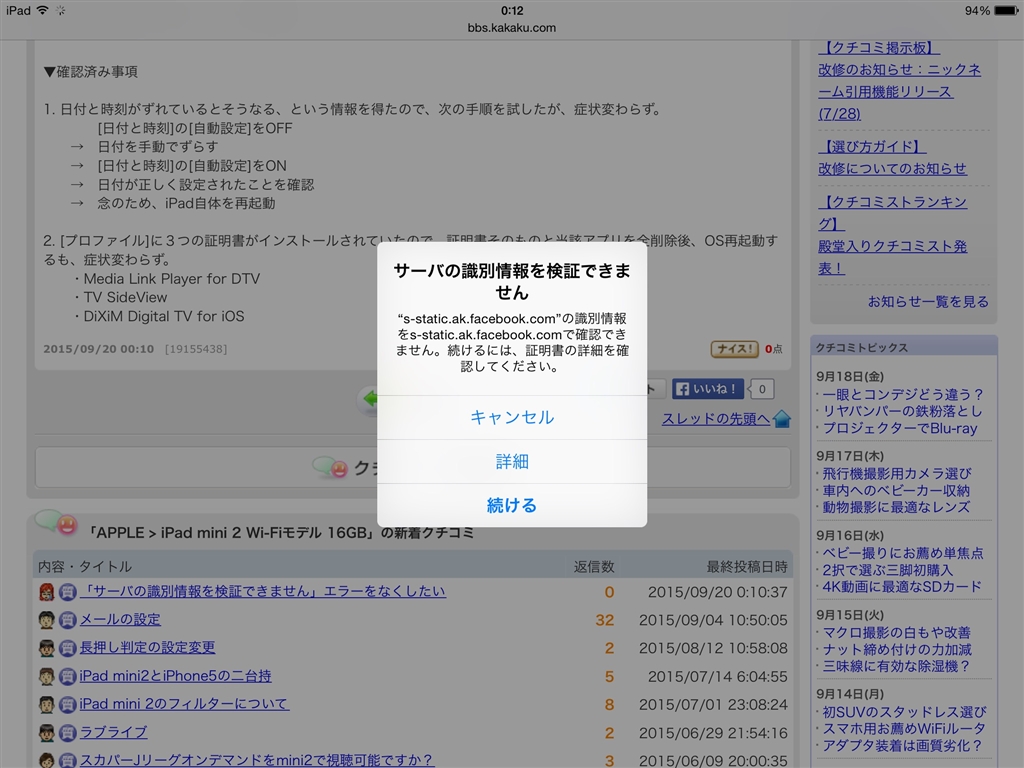The height and width of the screenshot is (768, 1024).
Task: Open thread 「サーバの識別情報を検証できません」エラーをなくしたい
Action: 263,591
